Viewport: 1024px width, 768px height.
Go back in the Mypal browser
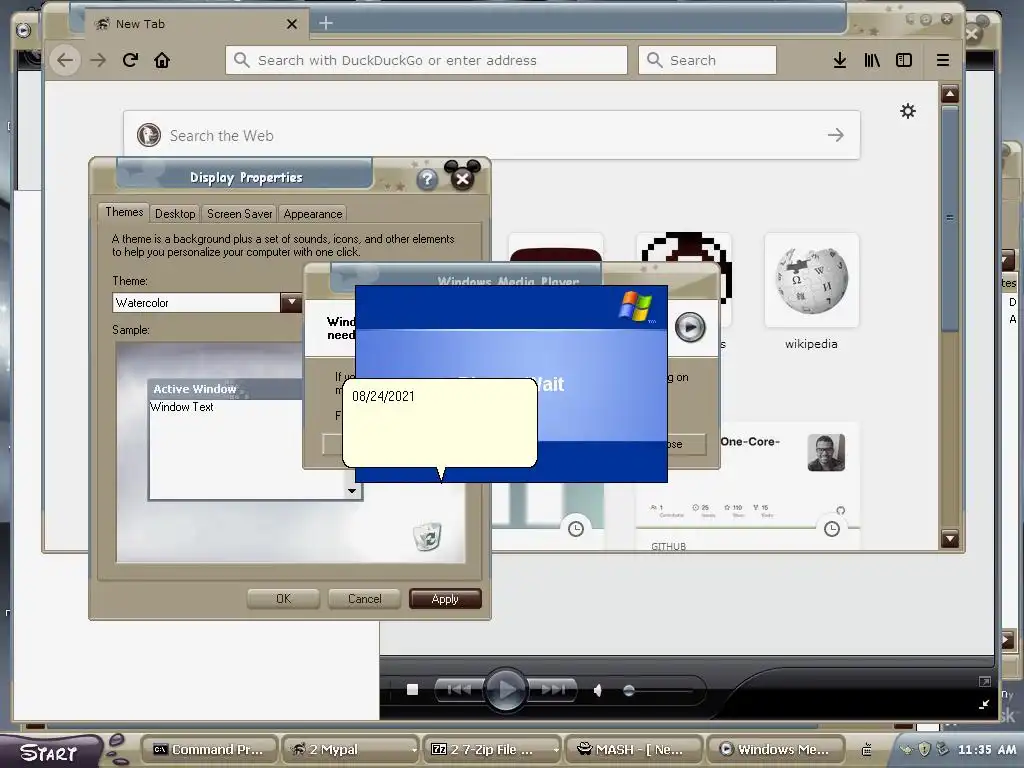65,60
